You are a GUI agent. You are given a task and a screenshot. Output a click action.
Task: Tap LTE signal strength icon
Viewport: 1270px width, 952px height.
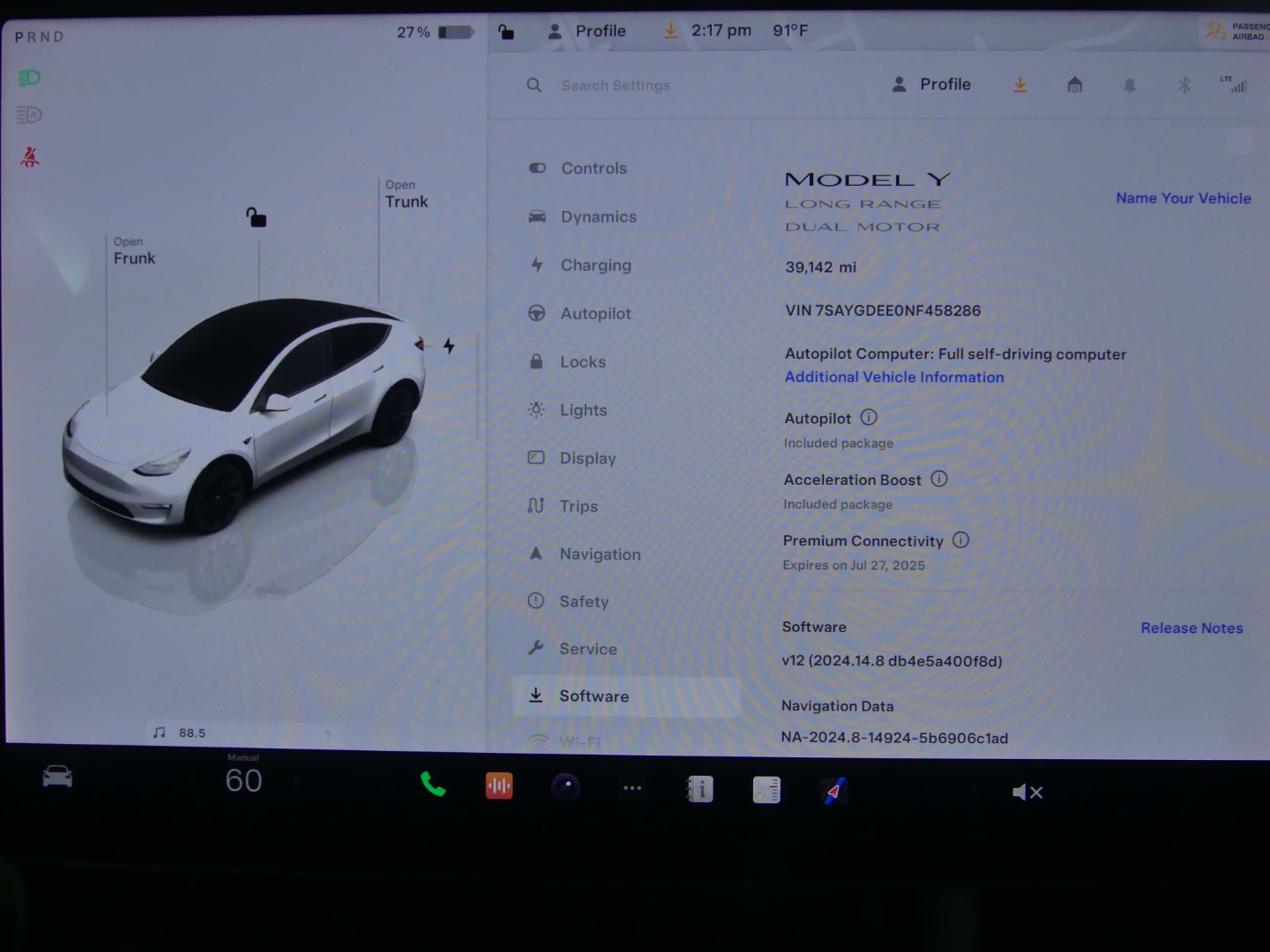point(1234,85)
